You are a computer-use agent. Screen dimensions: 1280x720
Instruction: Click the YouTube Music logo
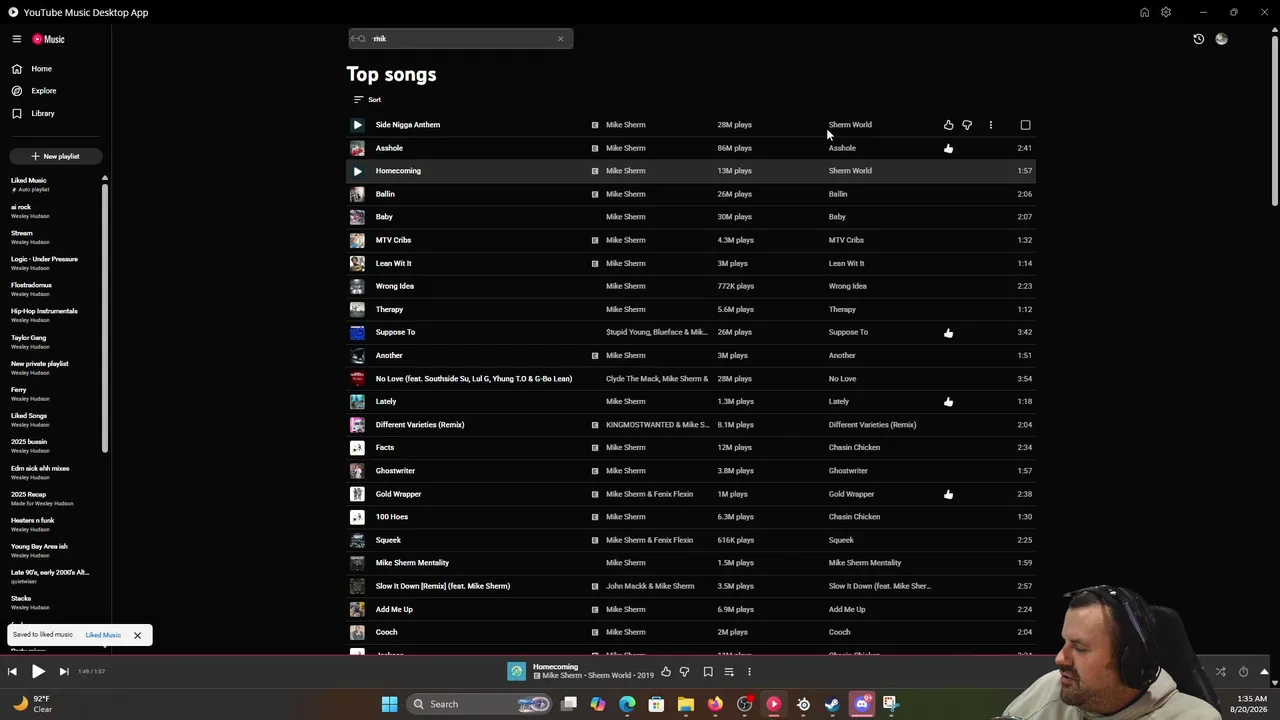click(48, 39)
